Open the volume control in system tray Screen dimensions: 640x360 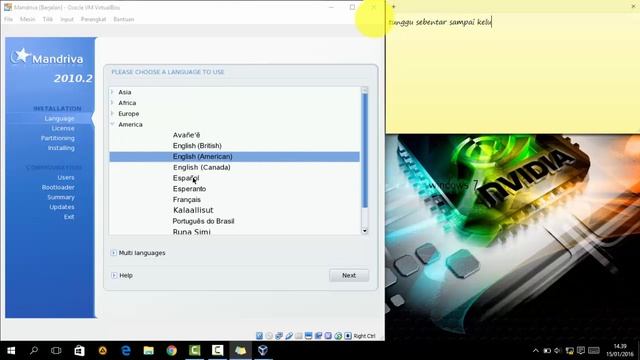point(558,351)
